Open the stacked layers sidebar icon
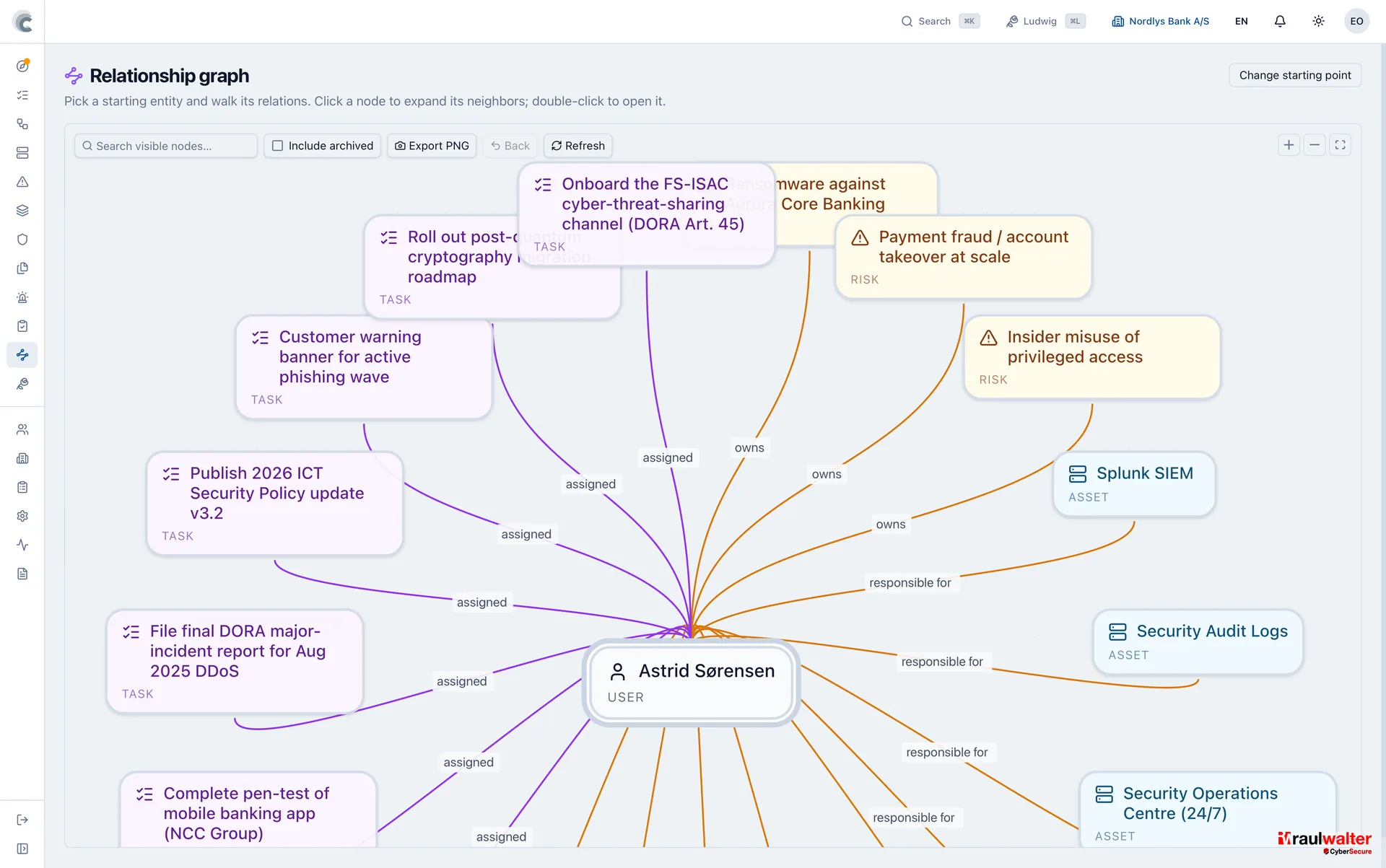The height and width of the screenshot is (868, 1386). (x=22, y=211)
